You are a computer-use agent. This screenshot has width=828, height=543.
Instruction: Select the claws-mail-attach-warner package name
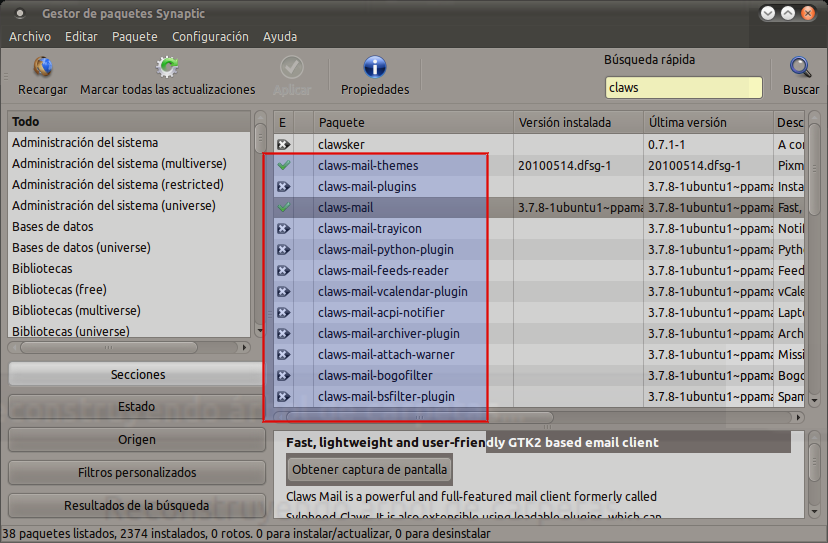(386, 354)
